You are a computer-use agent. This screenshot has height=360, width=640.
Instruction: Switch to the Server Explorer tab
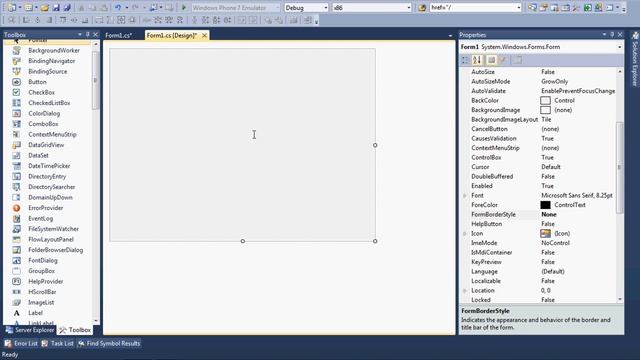pos(30,330)
